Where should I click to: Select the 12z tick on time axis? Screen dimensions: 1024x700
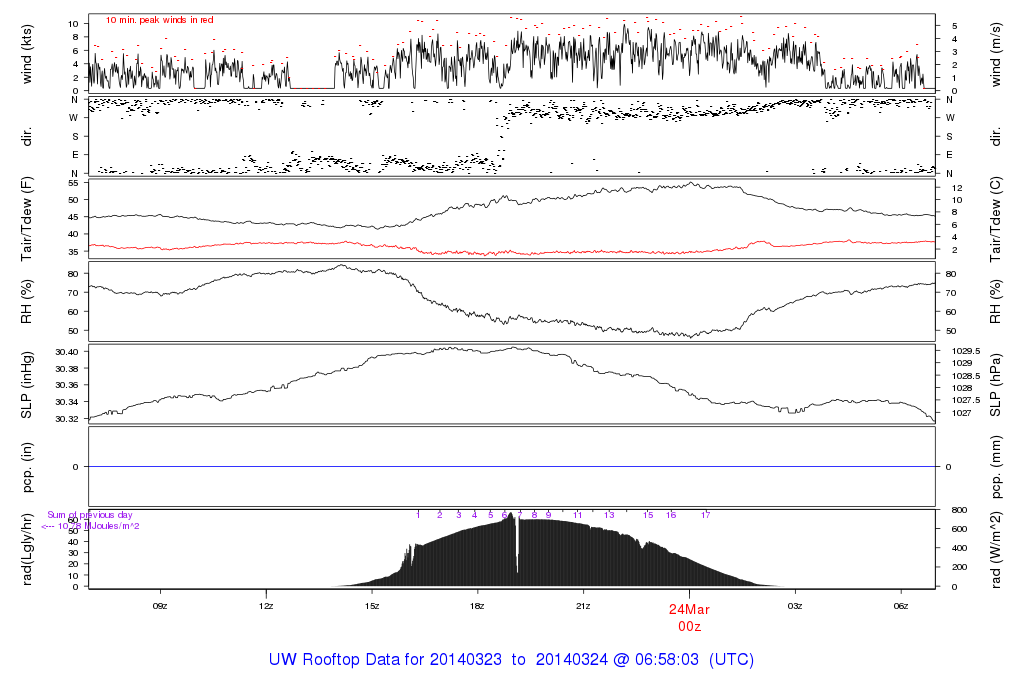pyautogui.click(x=266, y=605)
